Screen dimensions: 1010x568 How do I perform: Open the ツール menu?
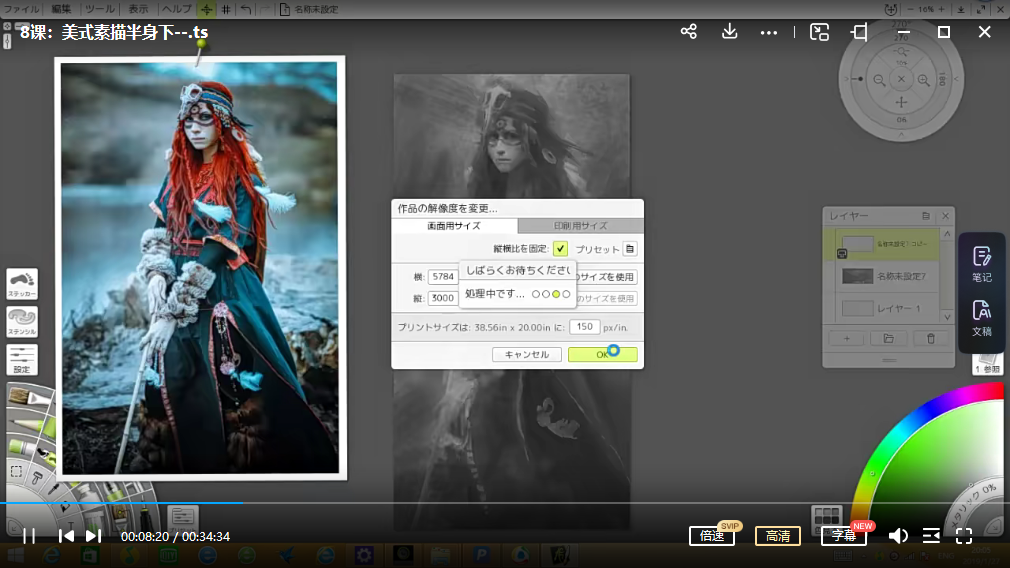coord(100,9)
